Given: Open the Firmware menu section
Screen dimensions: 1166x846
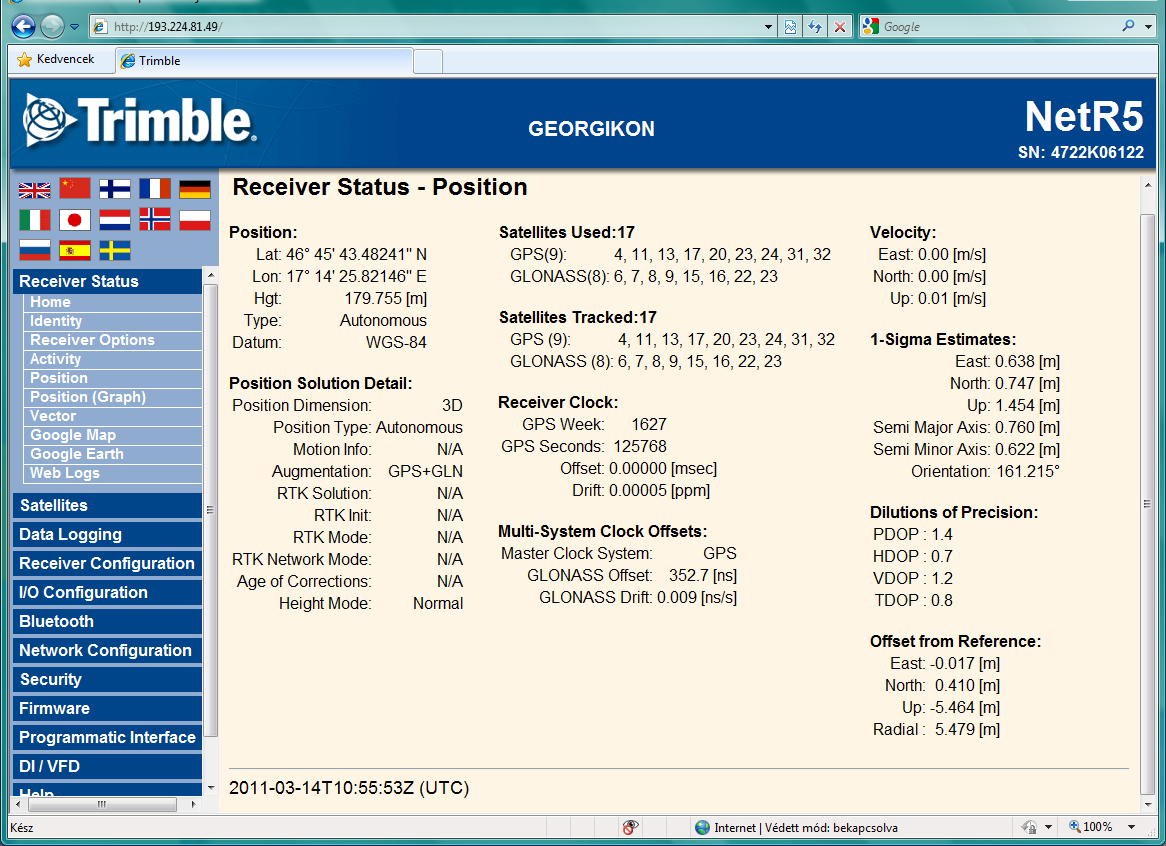Looking at the screenshot, I should click(107, 708).
